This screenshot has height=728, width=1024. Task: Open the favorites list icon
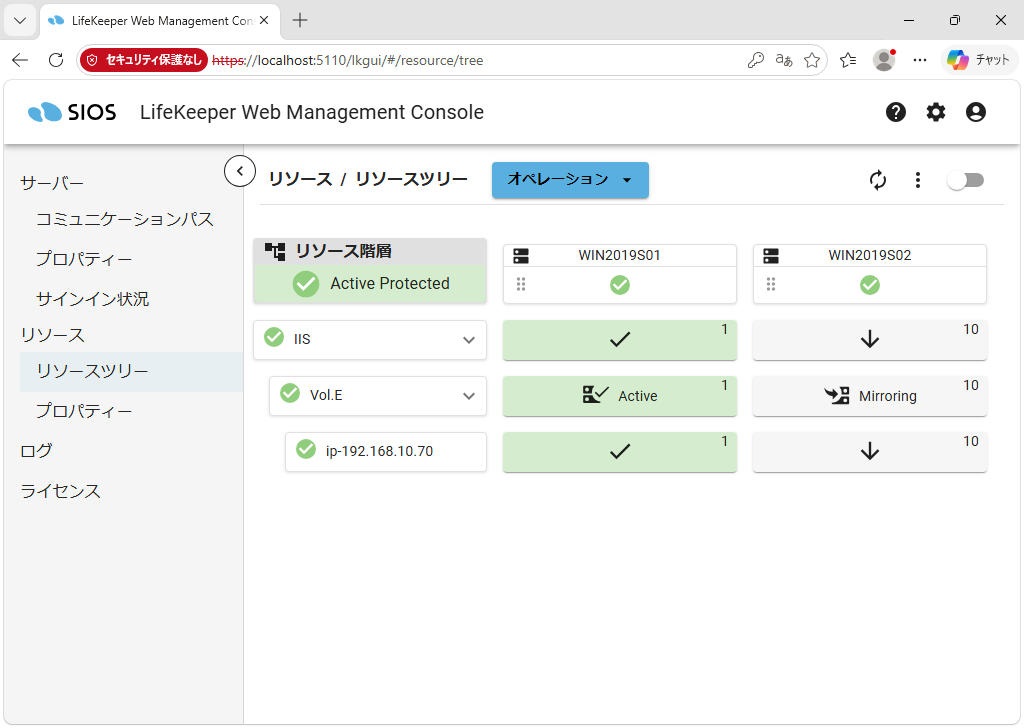click(x=848, y=60)
